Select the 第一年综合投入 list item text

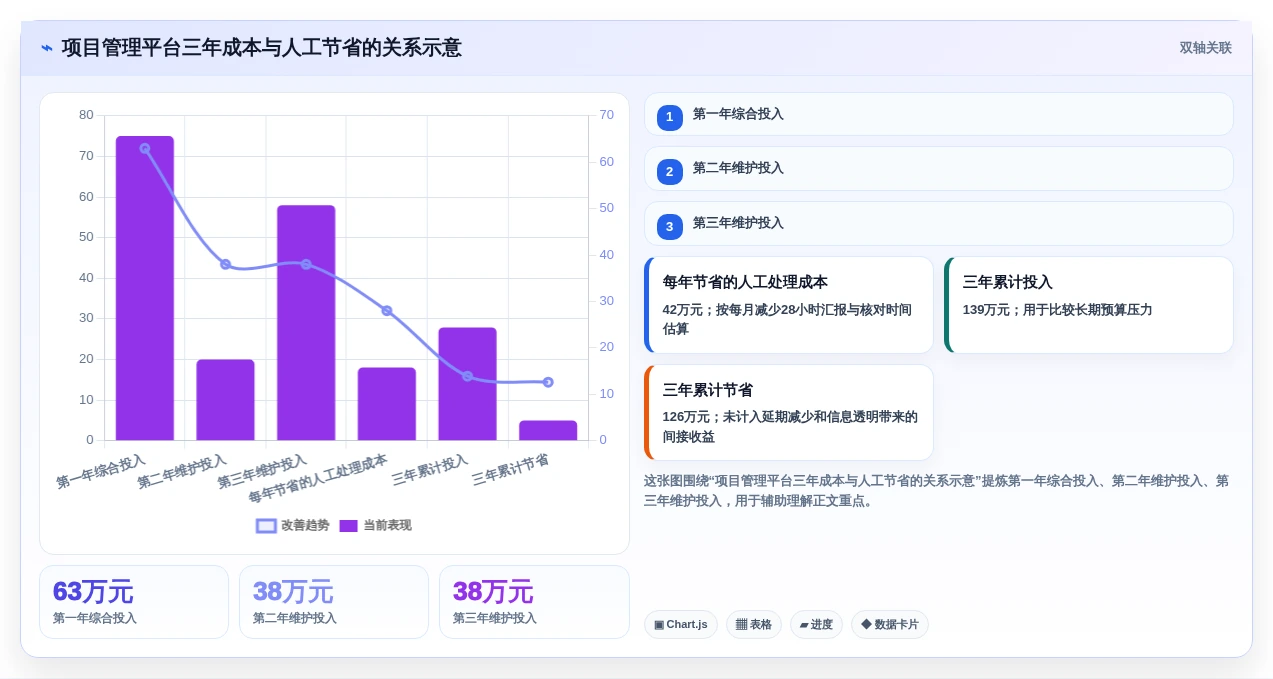(738, 114)
